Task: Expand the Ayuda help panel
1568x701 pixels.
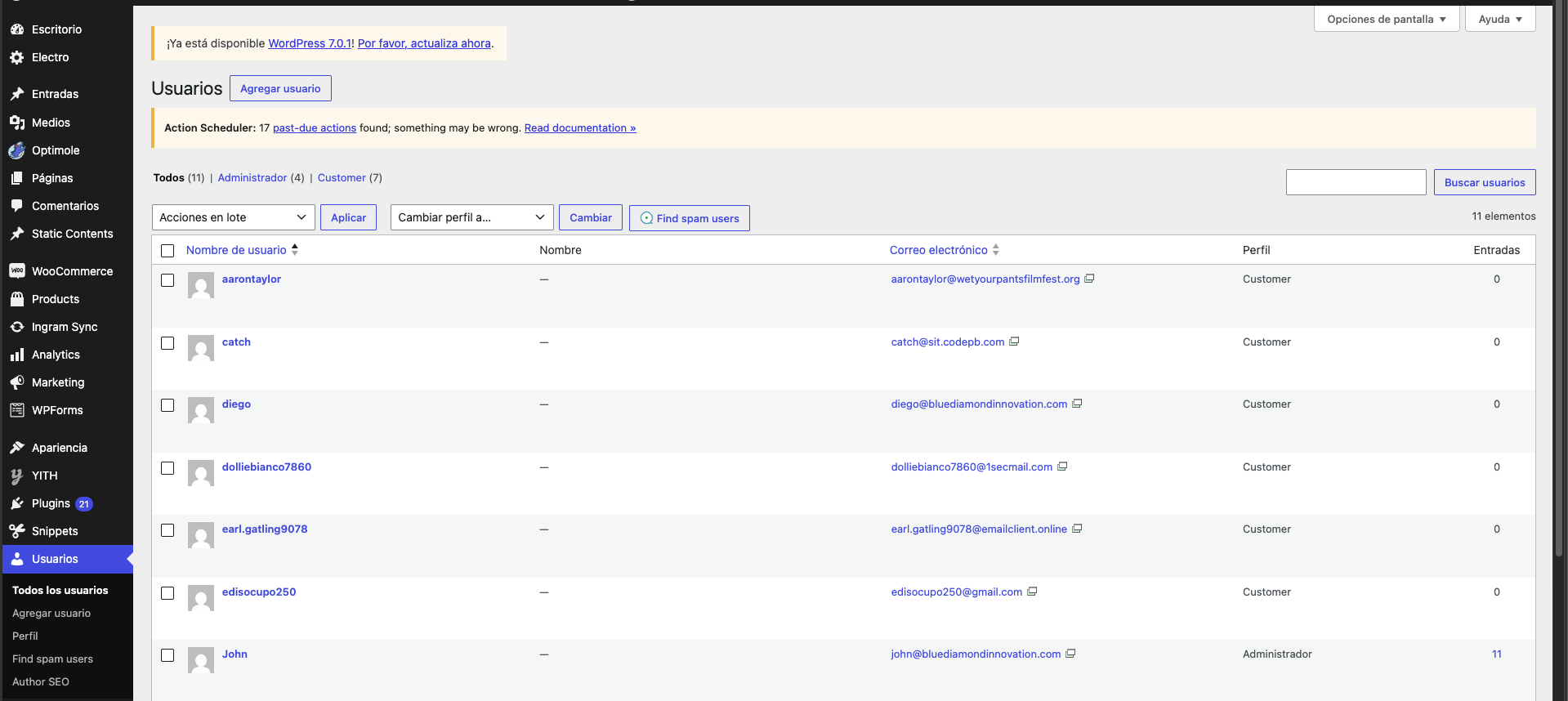Action: point(1500,19)
